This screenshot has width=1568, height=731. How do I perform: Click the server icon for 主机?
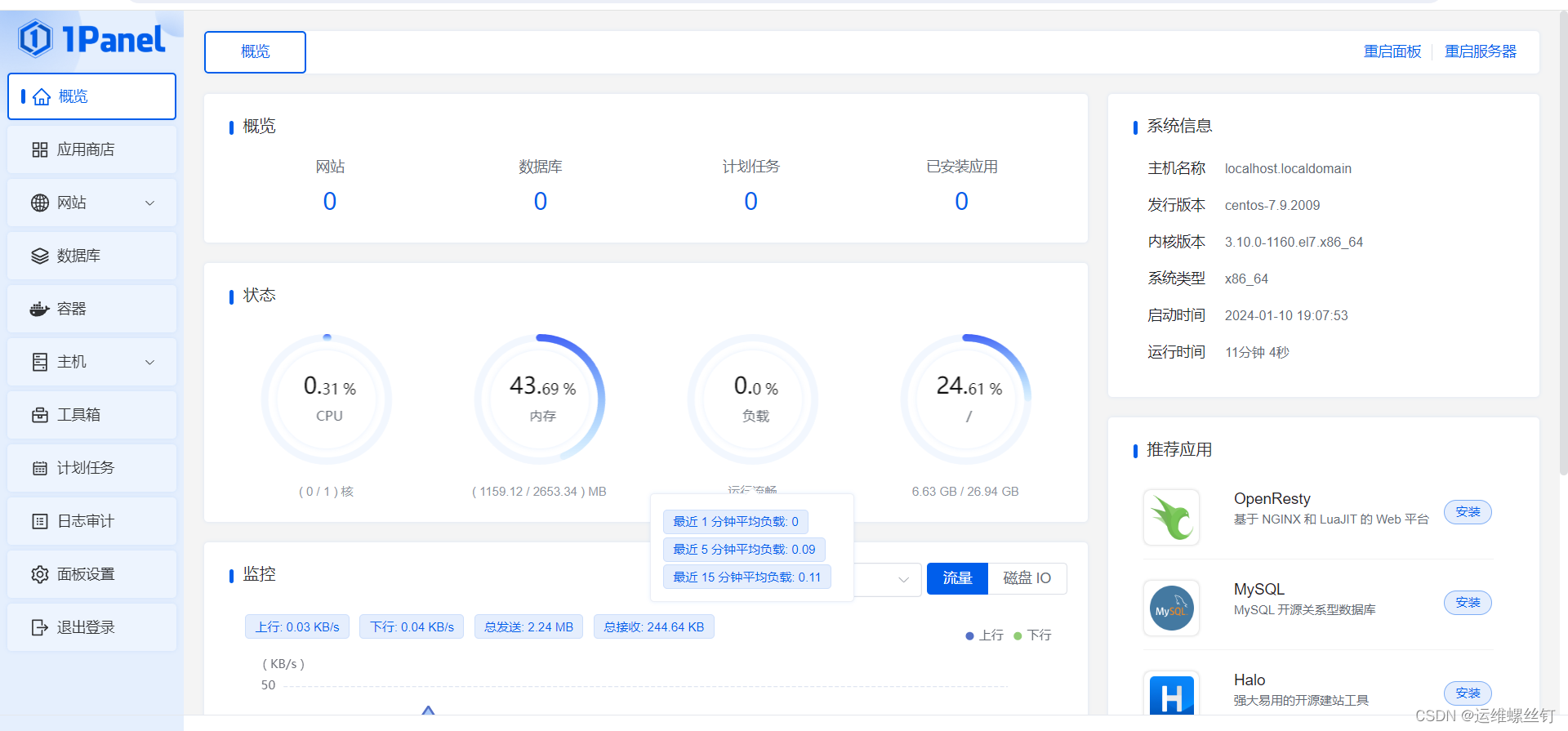pyautogui.click(x=39, y=362)
